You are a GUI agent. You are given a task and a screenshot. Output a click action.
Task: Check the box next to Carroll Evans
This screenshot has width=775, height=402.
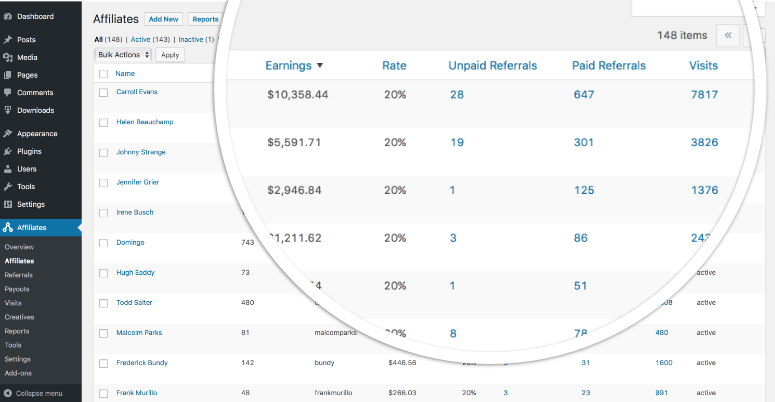[104, 92]
